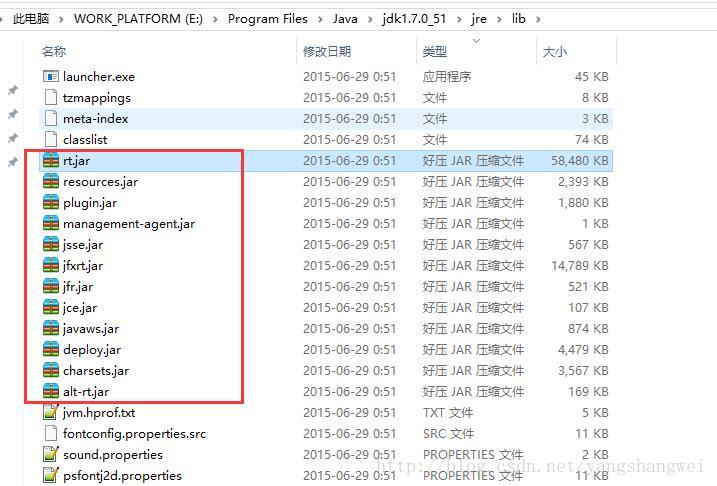Open the chevron after 此电脑 in address bar
The image size is (717, 486).
[61, 19]
